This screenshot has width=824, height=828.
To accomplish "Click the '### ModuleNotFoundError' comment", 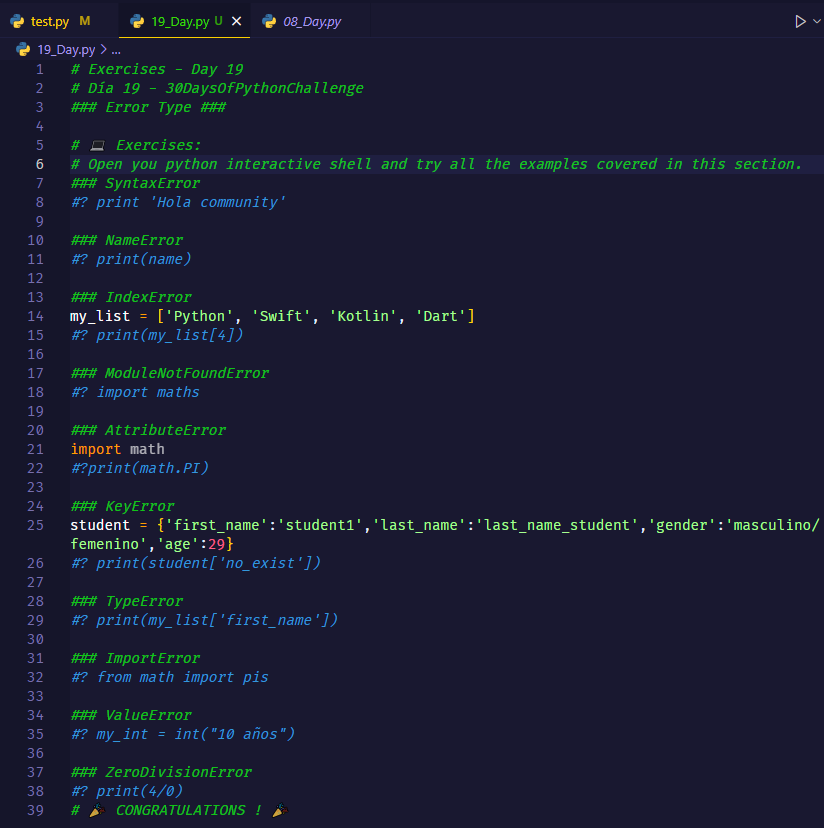I will (170, 373).
